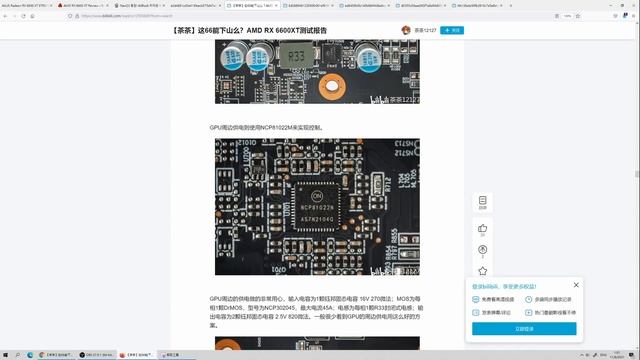View the capacitors and R33 inductor photo
This screenshot has width=640, height=360.
pyautogui.click(x=317, y=71)
